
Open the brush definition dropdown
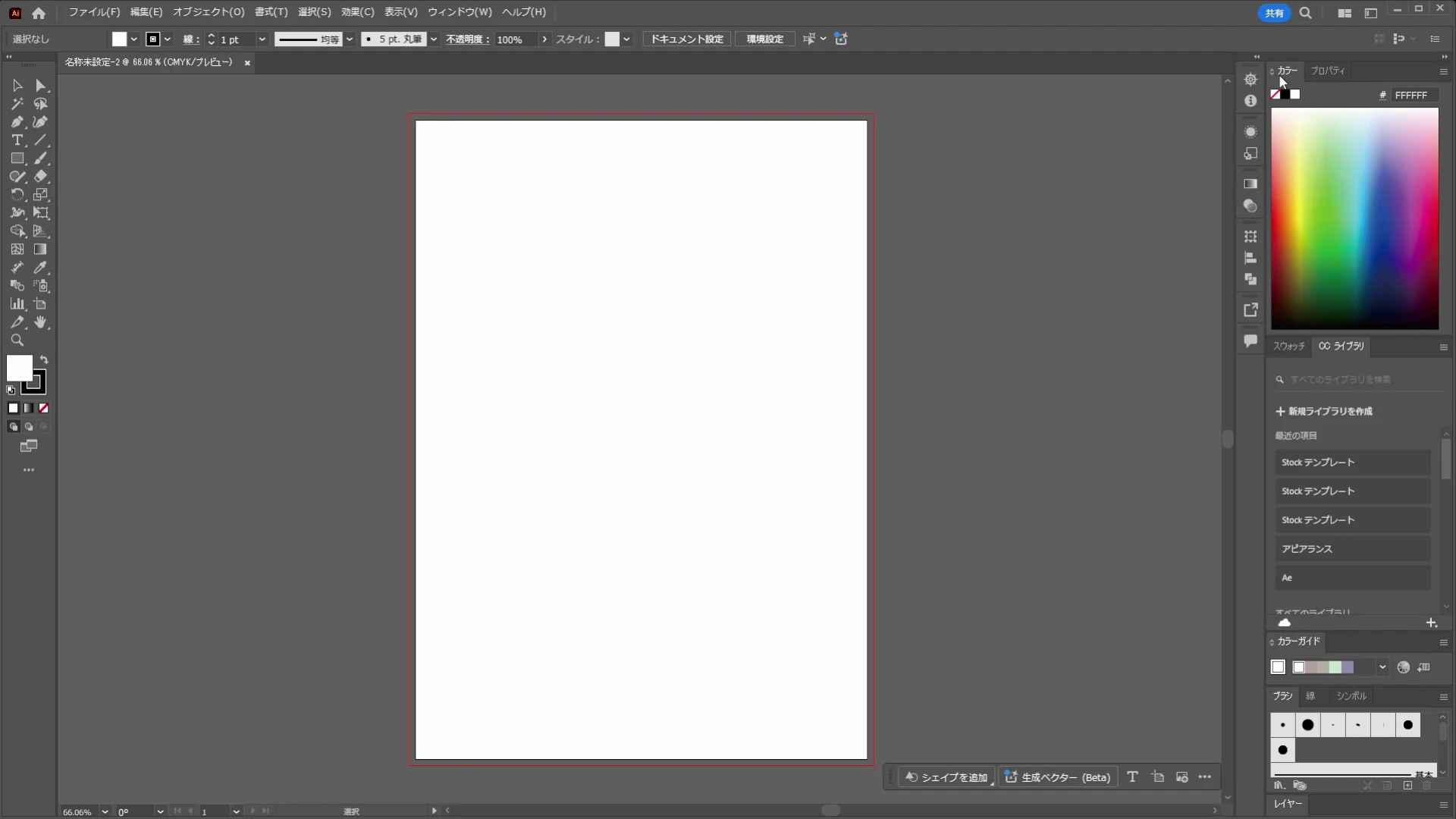[434, 39]
